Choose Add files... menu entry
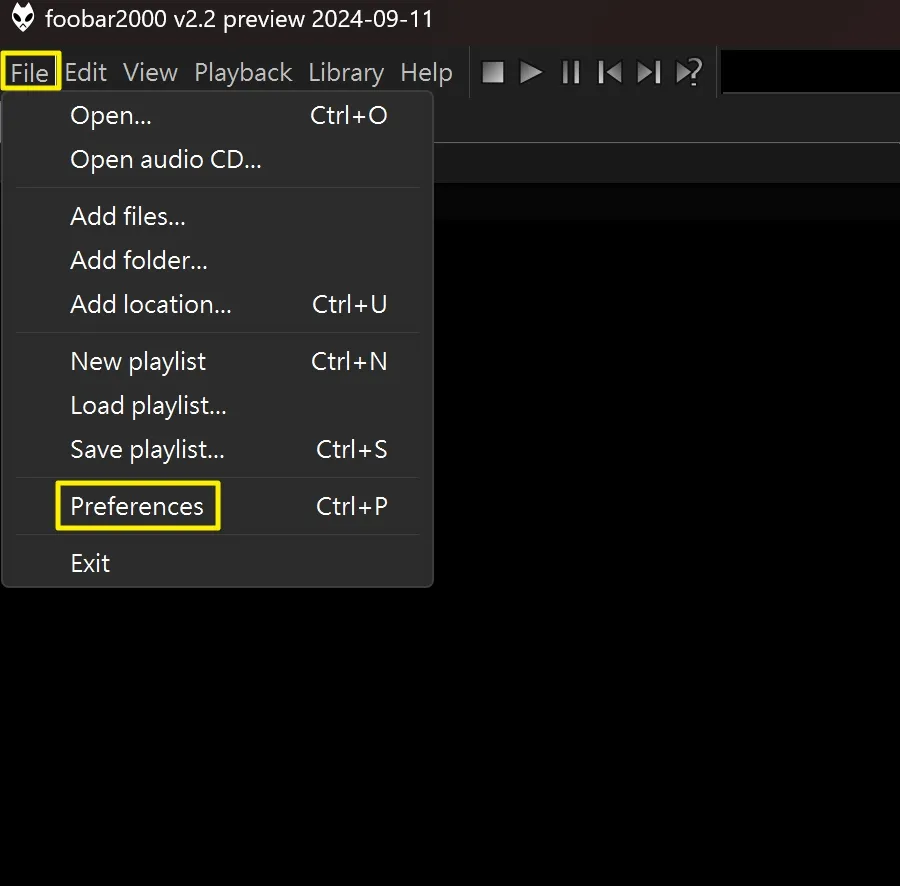 pyautogui.click(x=218, y=216)
